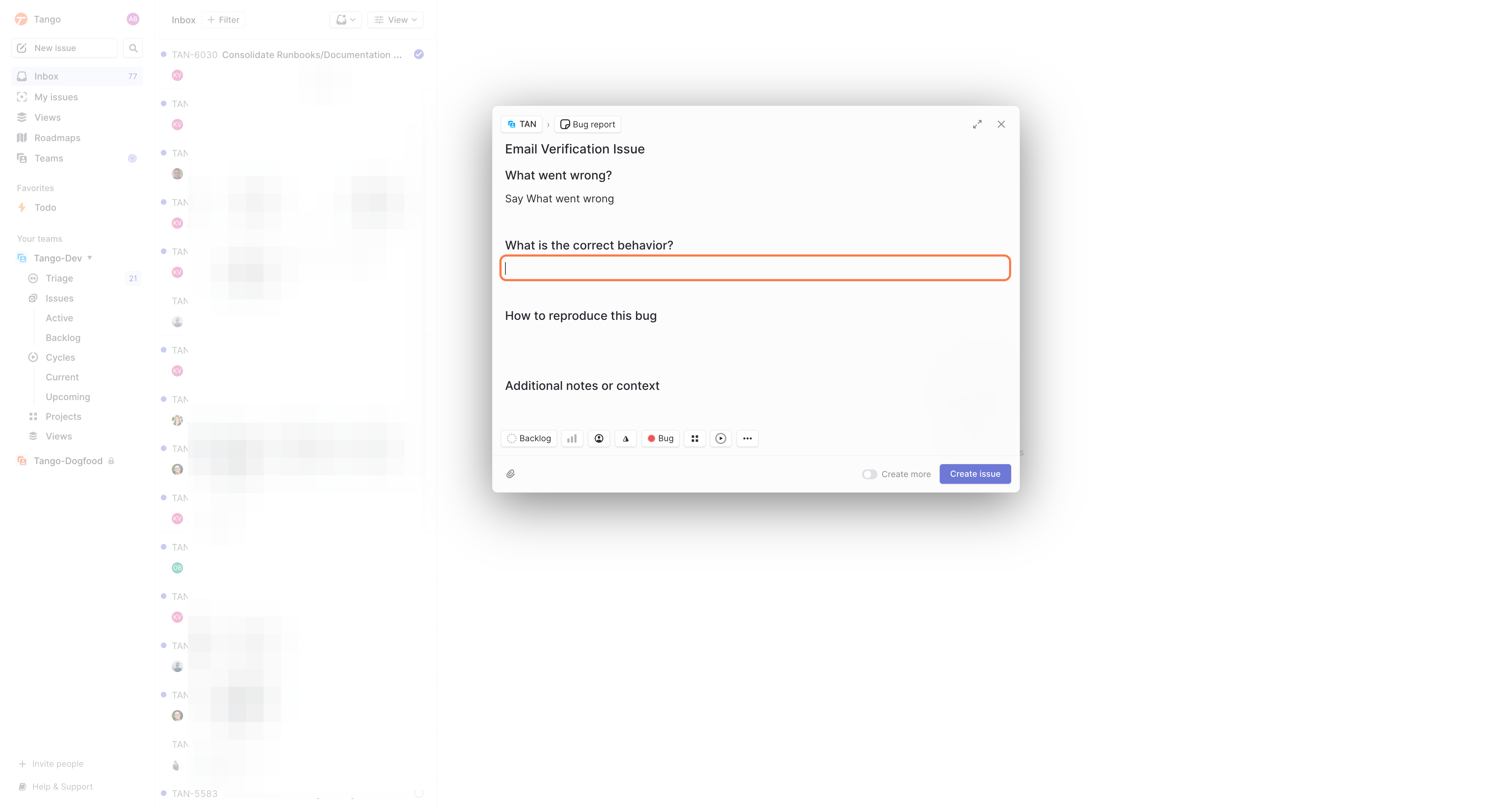
Task: Change the Bug label selector
Action: [660, 438]
